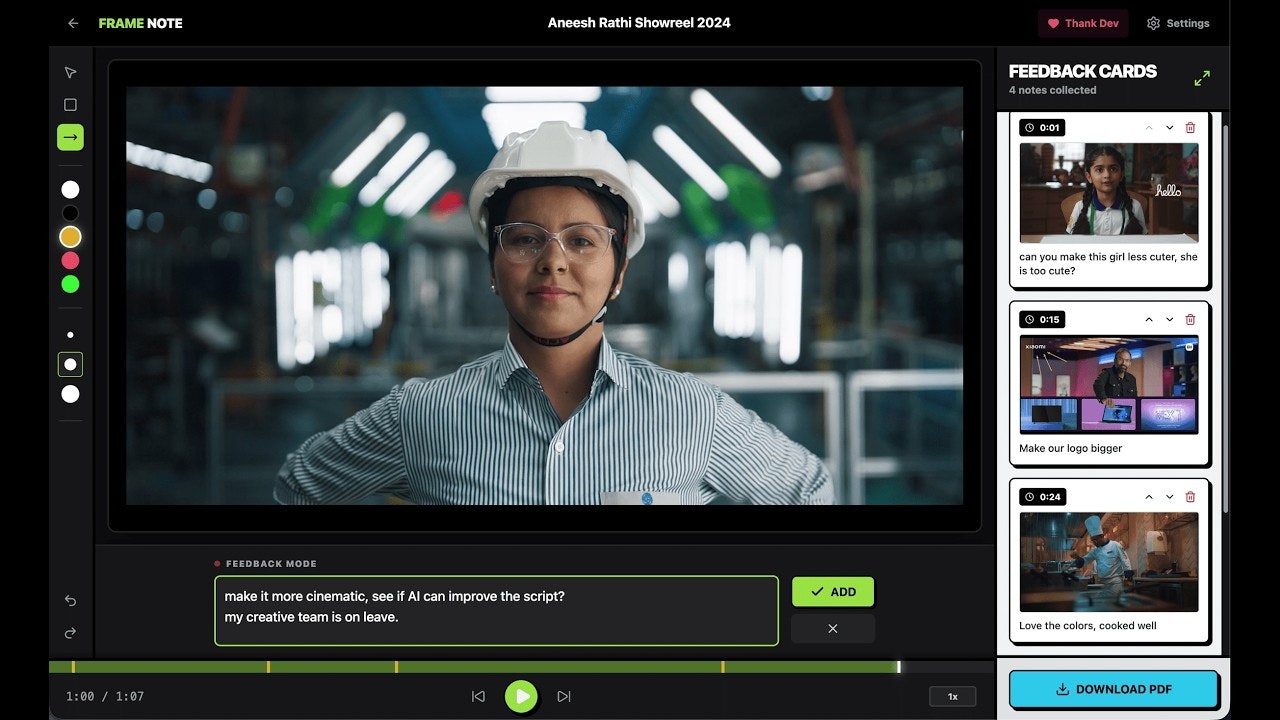Screen dimensions: 1280x720
Task: Select the rectangle drawing tool
Action: point(70,104)
